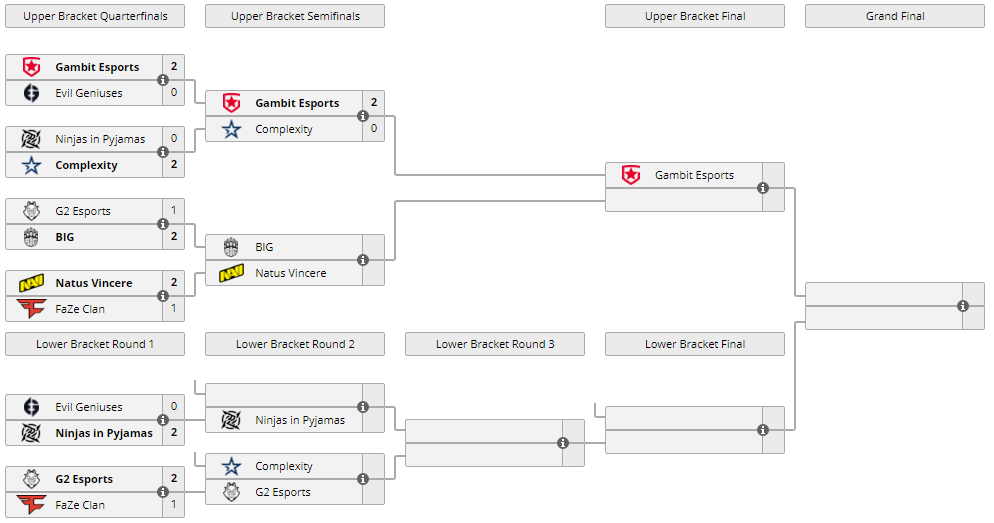
Task: Open Ninjas in Pyjamas name in Lower Bracket Round 1
Action: (104, 433)
